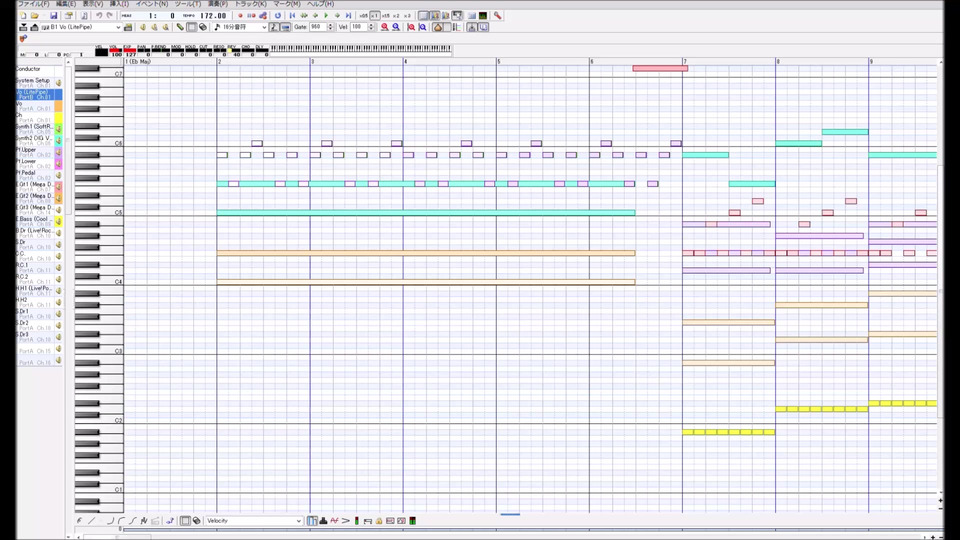Click the tempo value 172.00
Viewport: 960px width, 540px height.
click(213, 15)
